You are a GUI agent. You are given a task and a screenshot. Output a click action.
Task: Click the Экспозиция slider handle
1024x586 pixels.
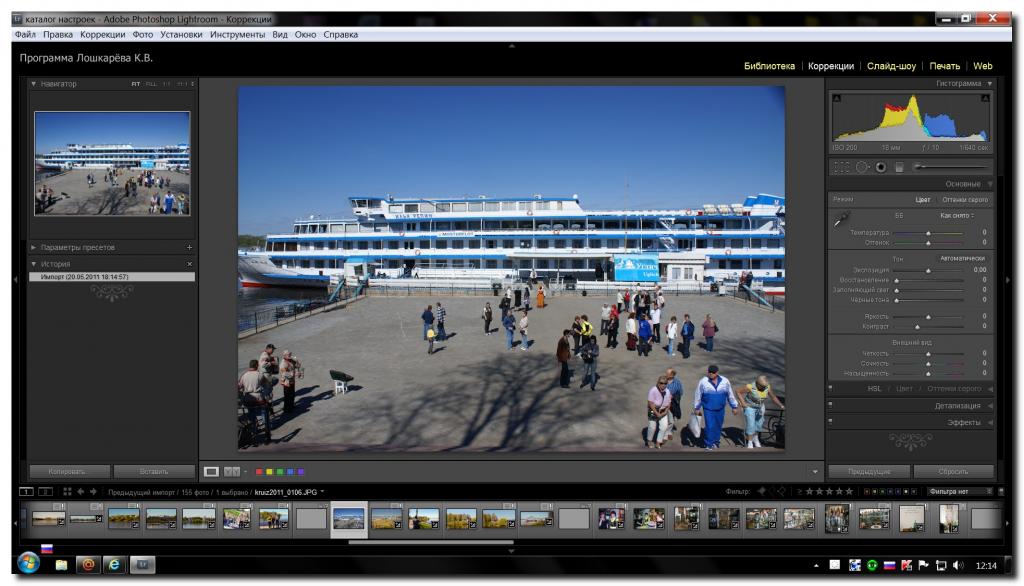tap(929, 270)
